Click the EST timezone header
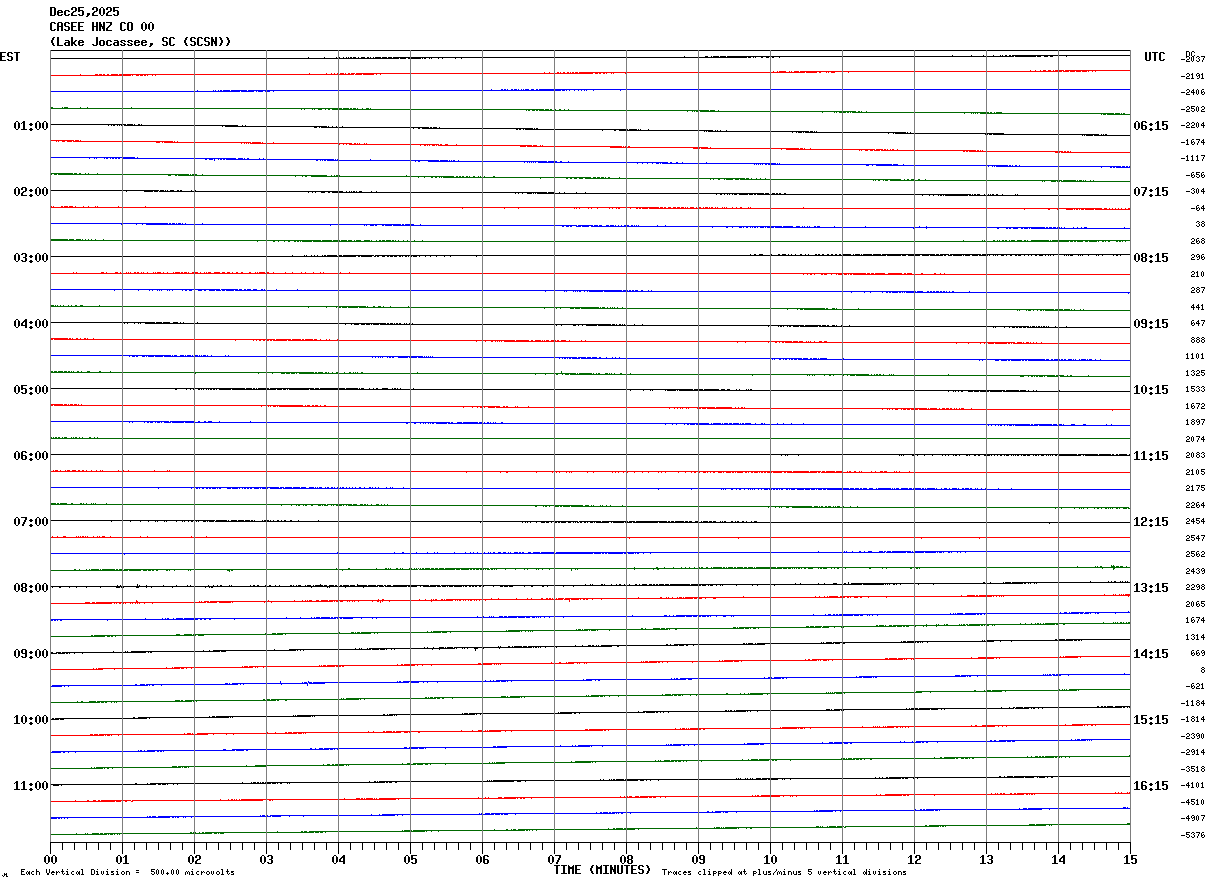The height and width of the screenshot is (886, 1210). pos(10,57)
